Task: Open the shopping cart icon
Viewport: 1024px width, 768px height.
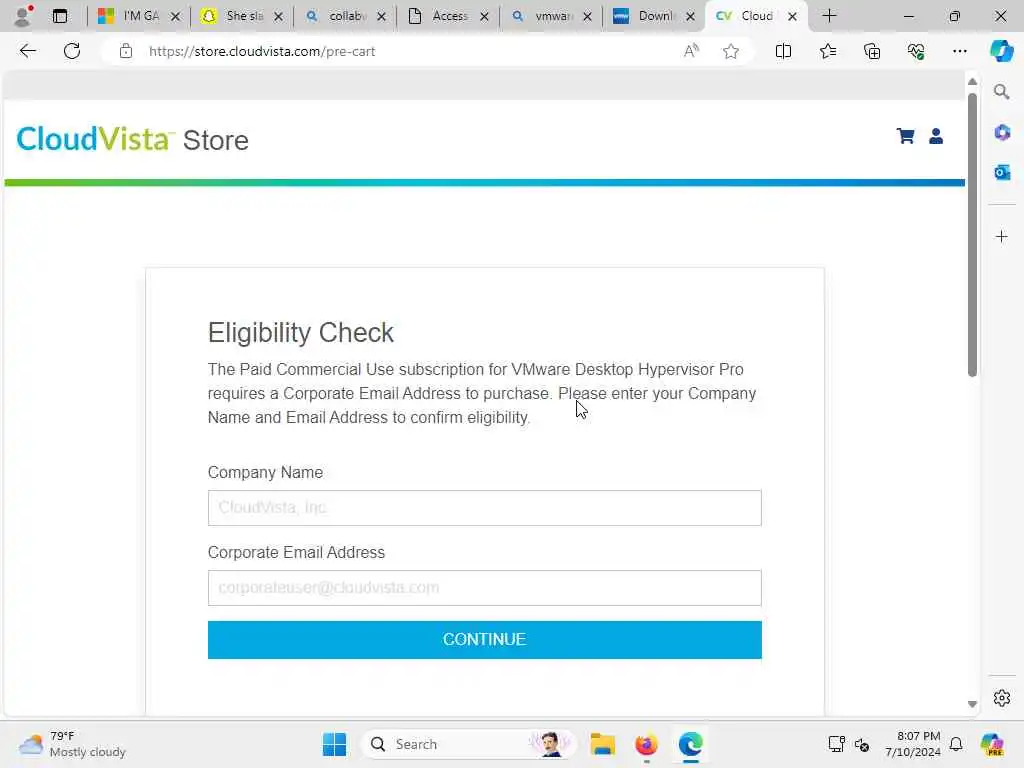Action: pyautogui.click(x=905, y=136)
